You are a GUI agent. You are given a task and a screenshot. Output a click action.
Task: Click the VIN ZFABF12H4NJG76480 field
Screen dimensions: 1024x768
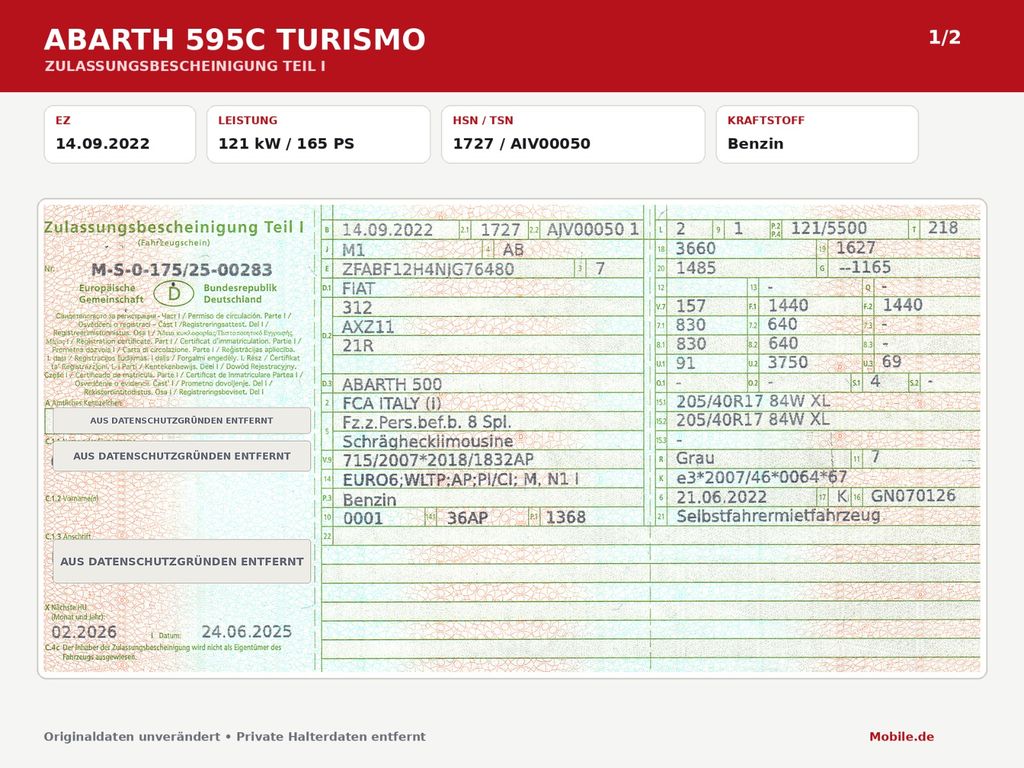click(428, 269)
